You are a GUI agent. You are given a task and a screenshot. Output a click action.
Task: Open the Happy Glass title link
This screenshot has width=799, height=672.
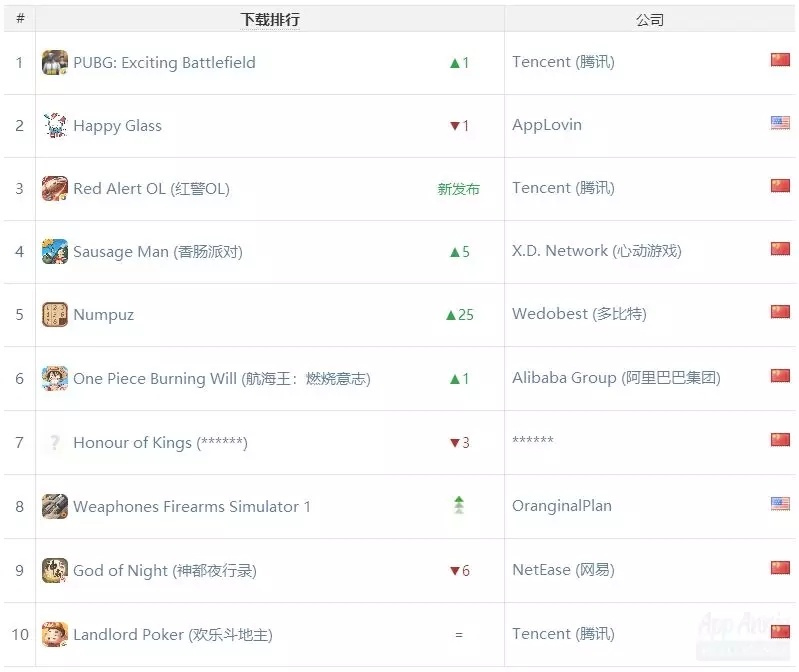pyautogui.click(x=117, y=126)
